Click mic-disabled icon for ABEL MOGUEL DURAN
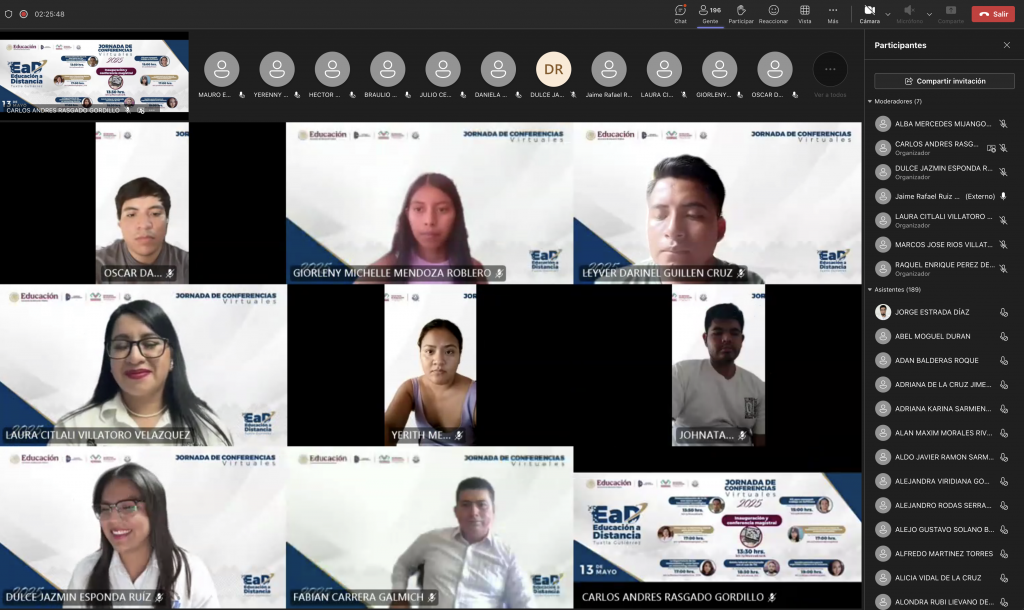 (x=1003, y=336)
